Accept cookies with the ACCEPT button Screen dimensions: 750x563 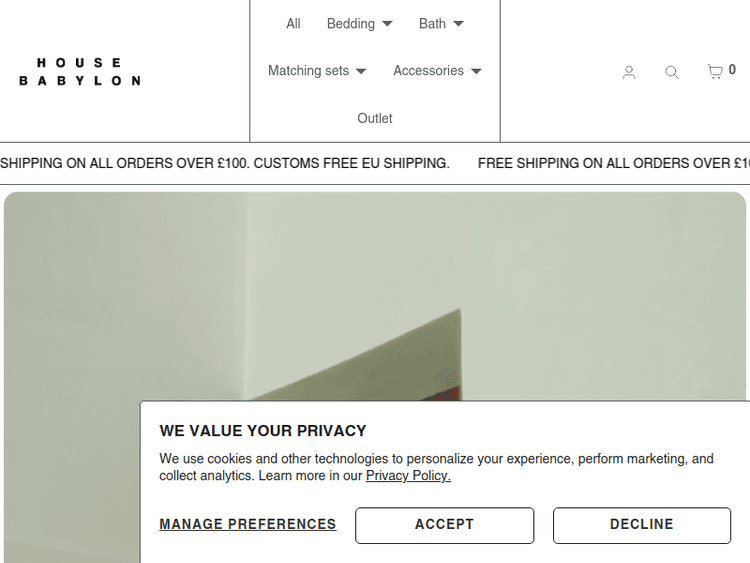pyautogui.click(x=444, y=525)
